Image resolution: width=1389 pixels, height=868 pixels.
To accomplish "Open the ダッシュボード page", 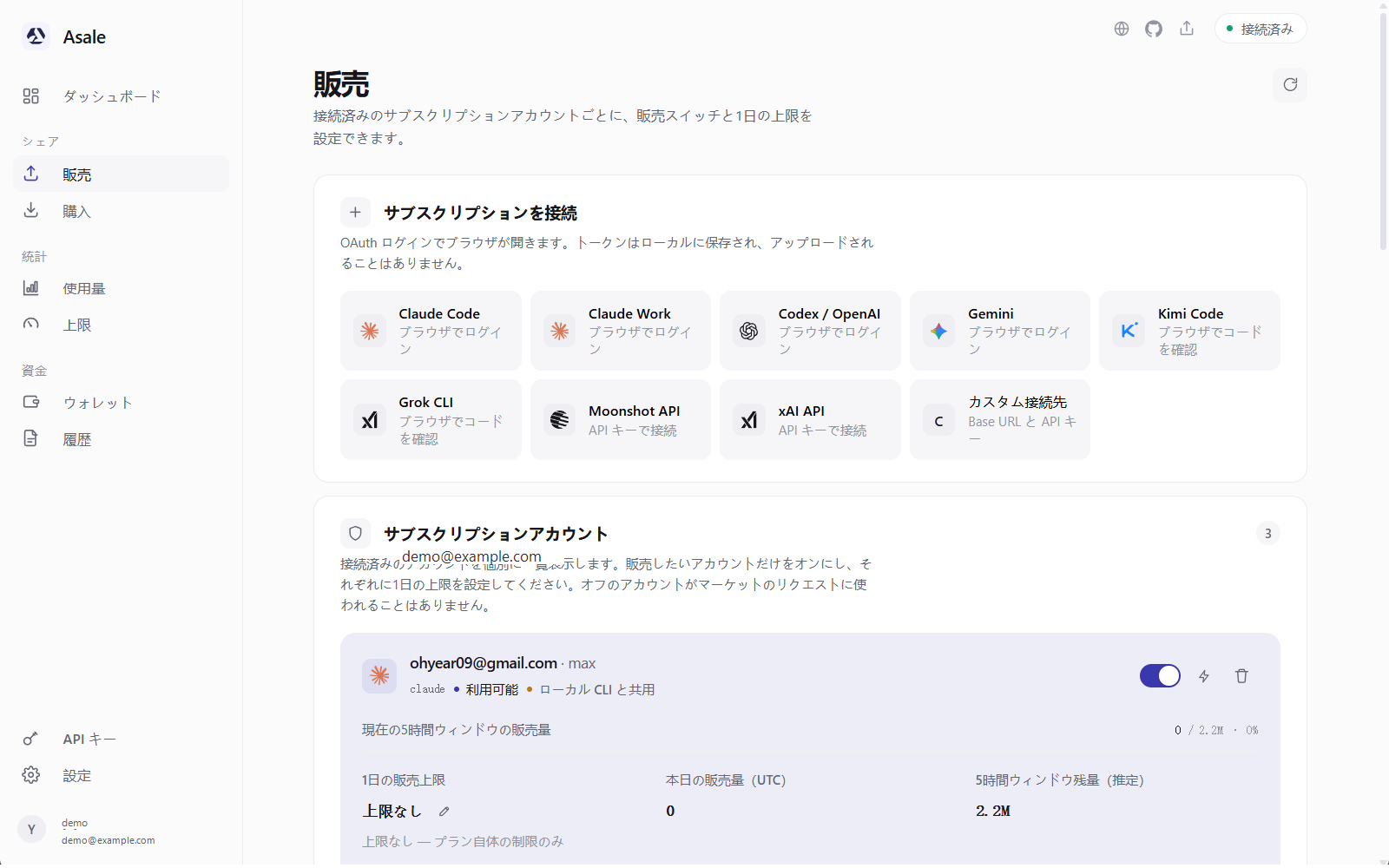I will pos(121,96).
